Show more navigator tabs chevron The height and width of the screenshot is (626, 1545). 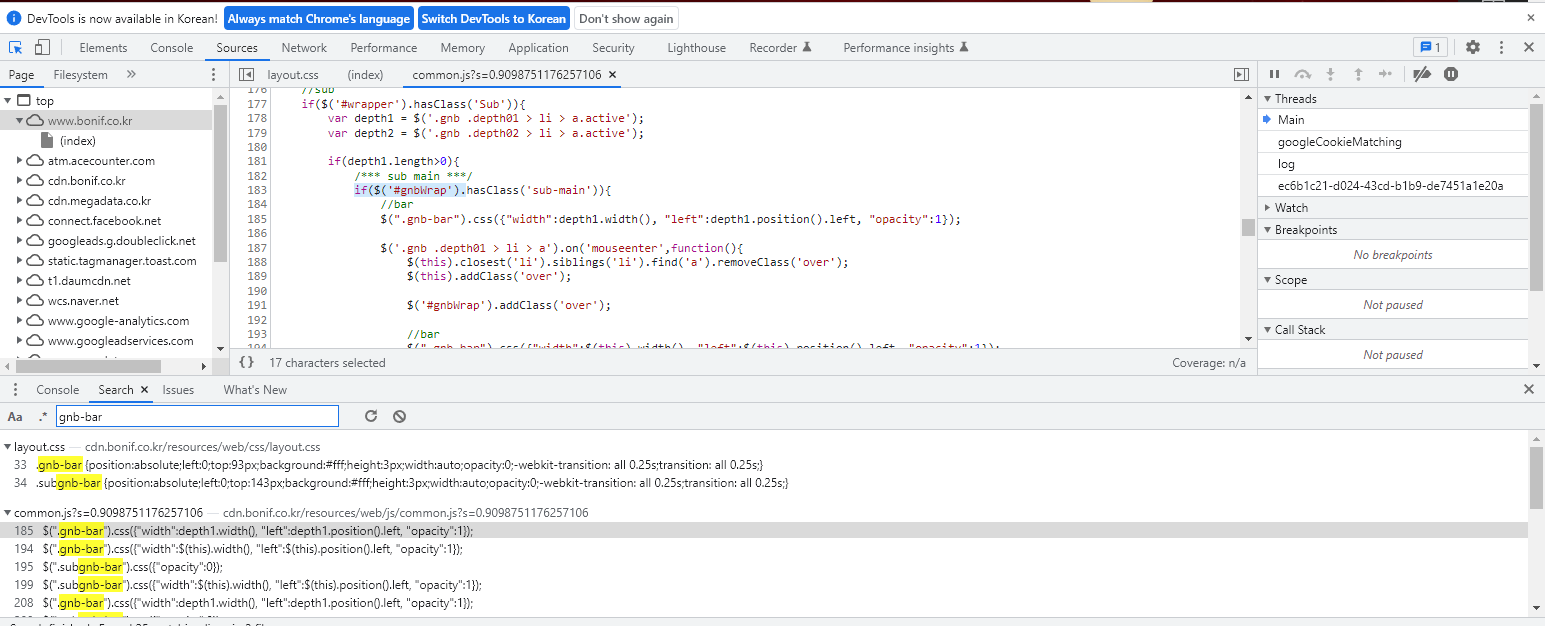[x=131, y=75]
